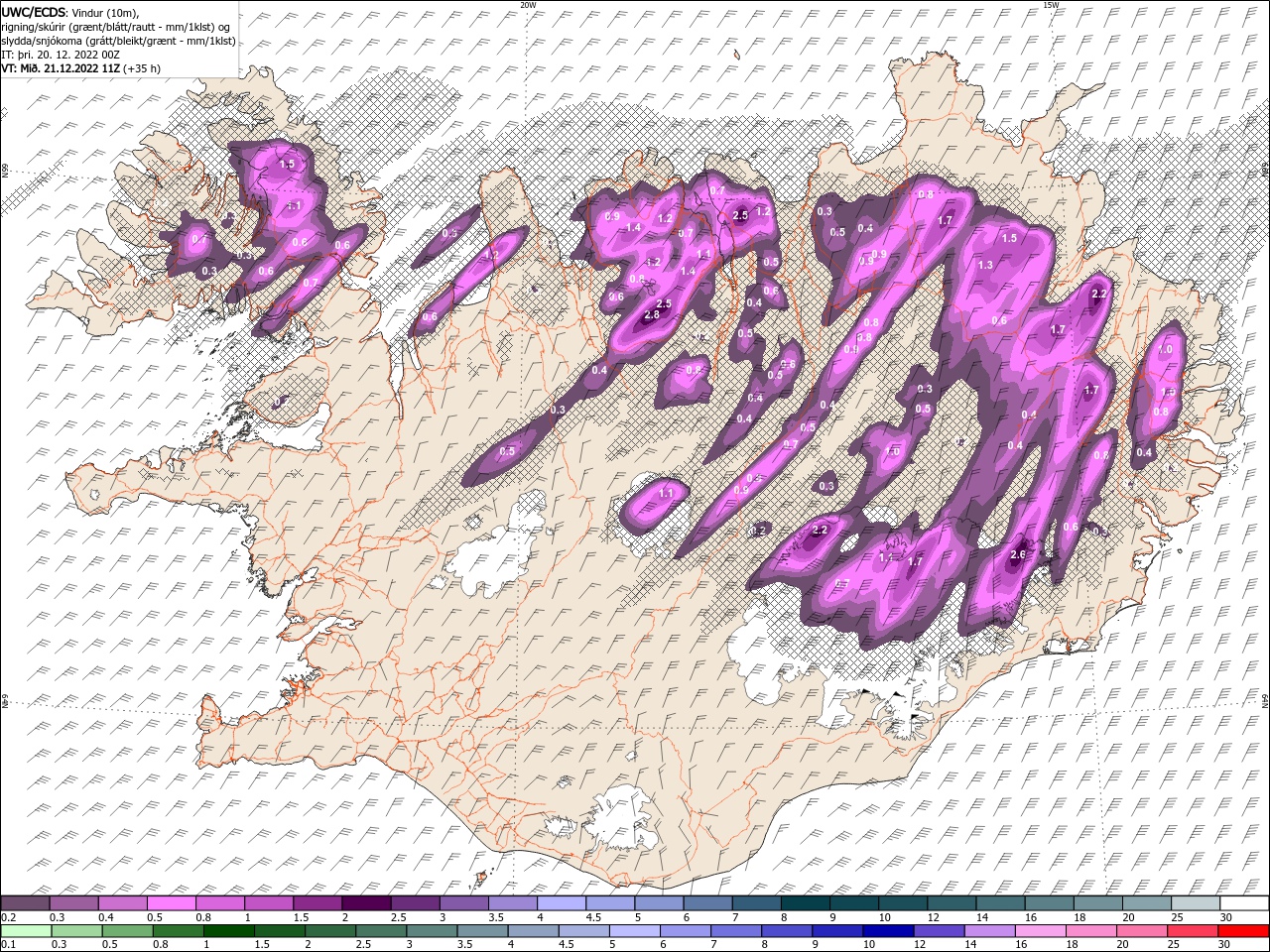Select the light grey swatch labeled 25 in top legend
Screen dimensions: 1270x952
pyautogui.click(x=1195, y=903)
